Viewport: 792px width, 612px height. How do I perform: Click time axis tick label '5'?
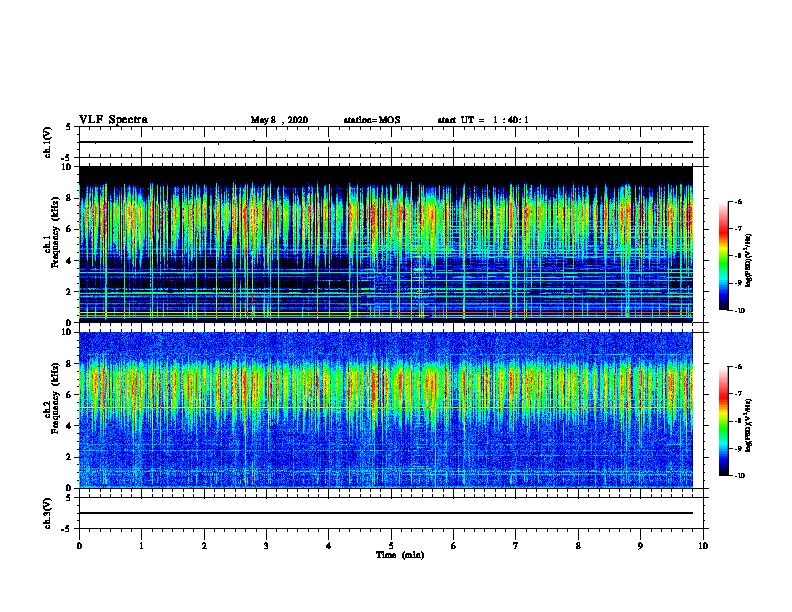point(391,546)
